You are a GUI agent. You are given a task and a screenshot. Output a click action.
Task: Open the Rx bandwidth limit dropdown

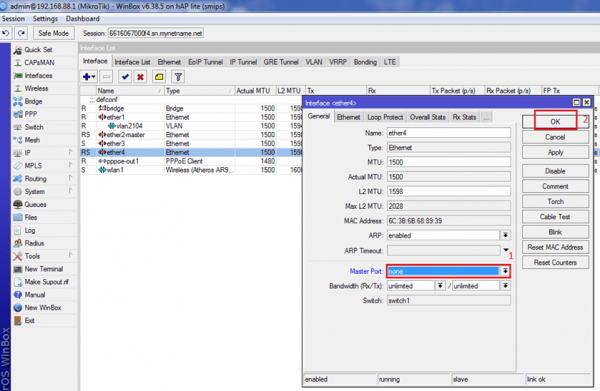[x=440, y=286]
